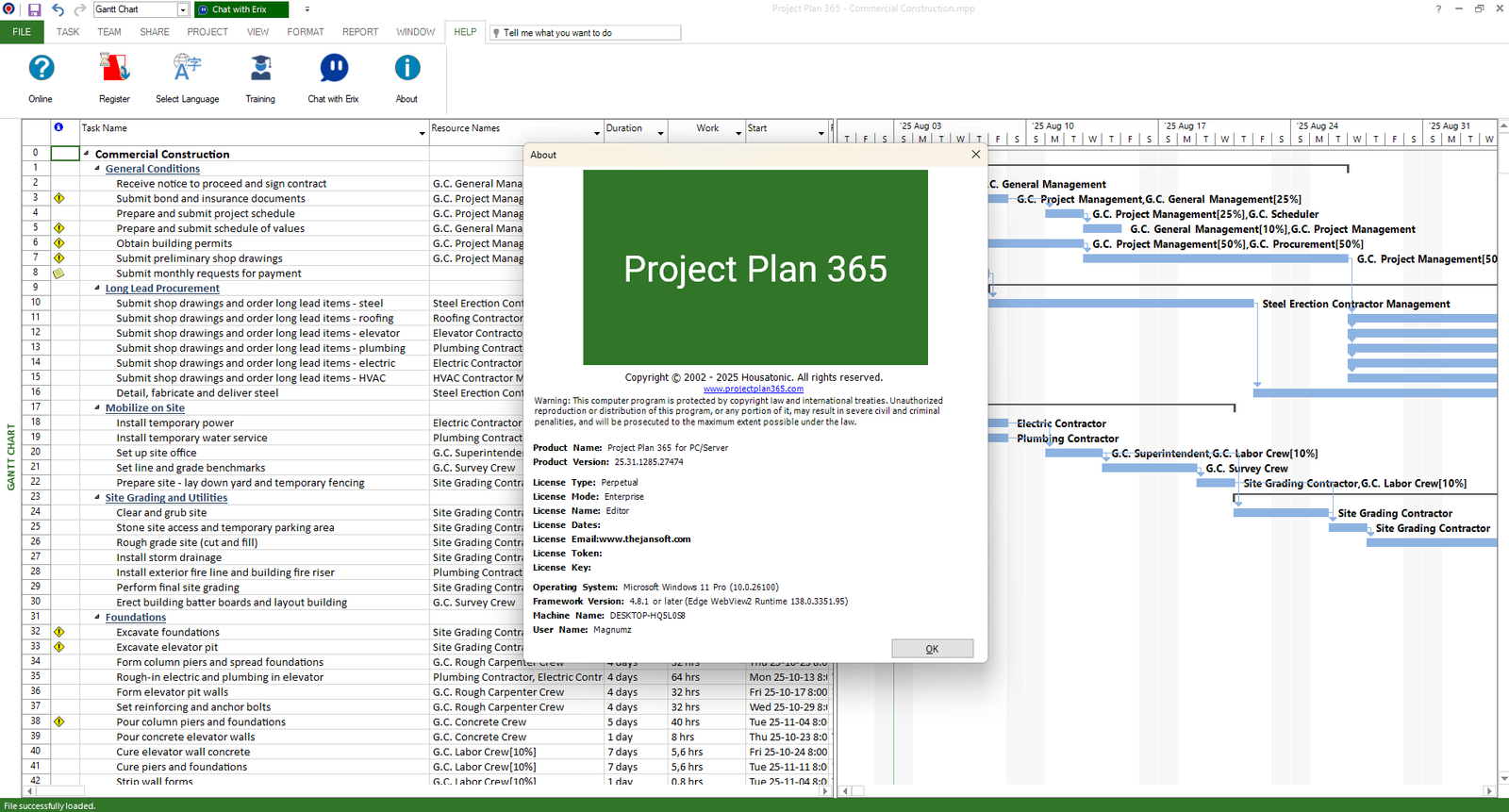The height and width of the screenshot is (812, 1509).
Task: Open Work column filter dropdown
Action: point(738,134)
